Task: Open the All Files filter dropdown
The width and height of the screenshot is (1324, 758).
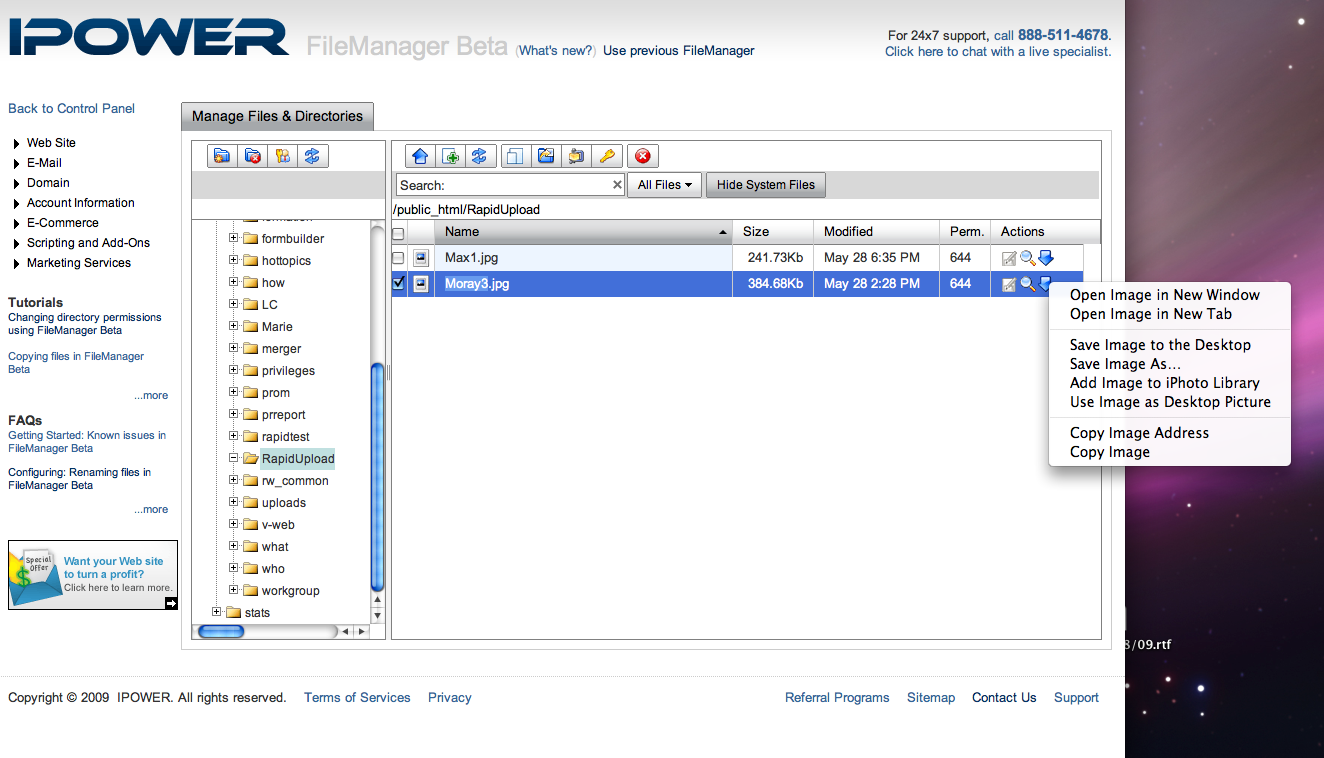Action: click(664, 185)
